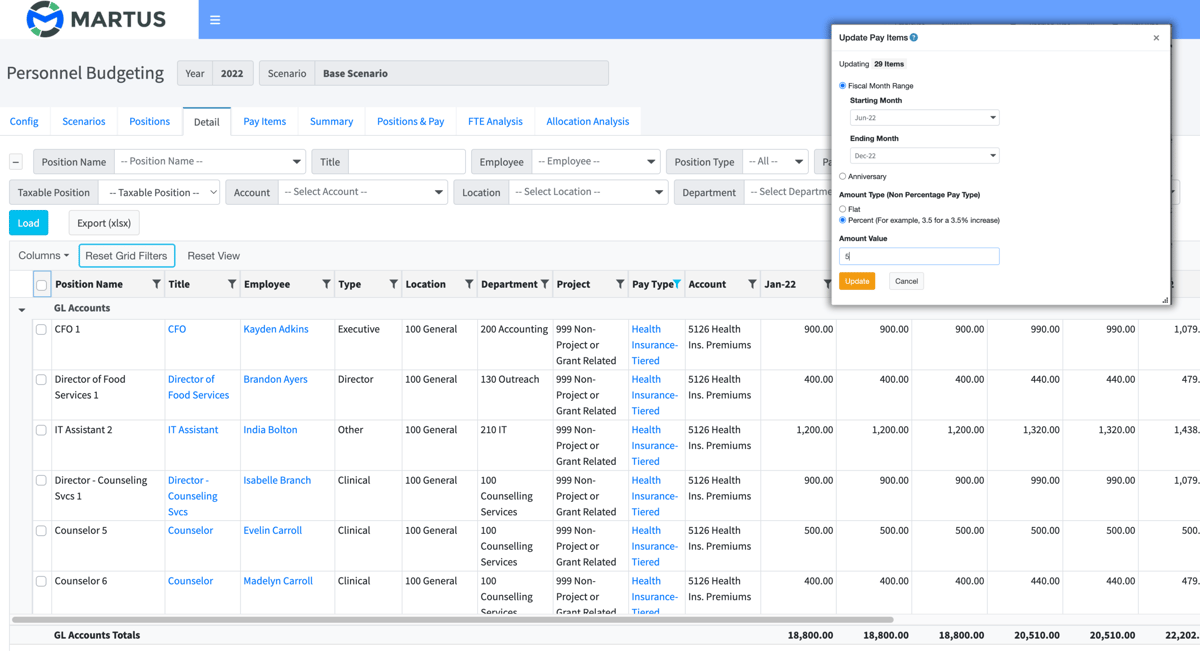Collapse the GL Accounts group
1200x651 pixels.
(x=22, y=308)
